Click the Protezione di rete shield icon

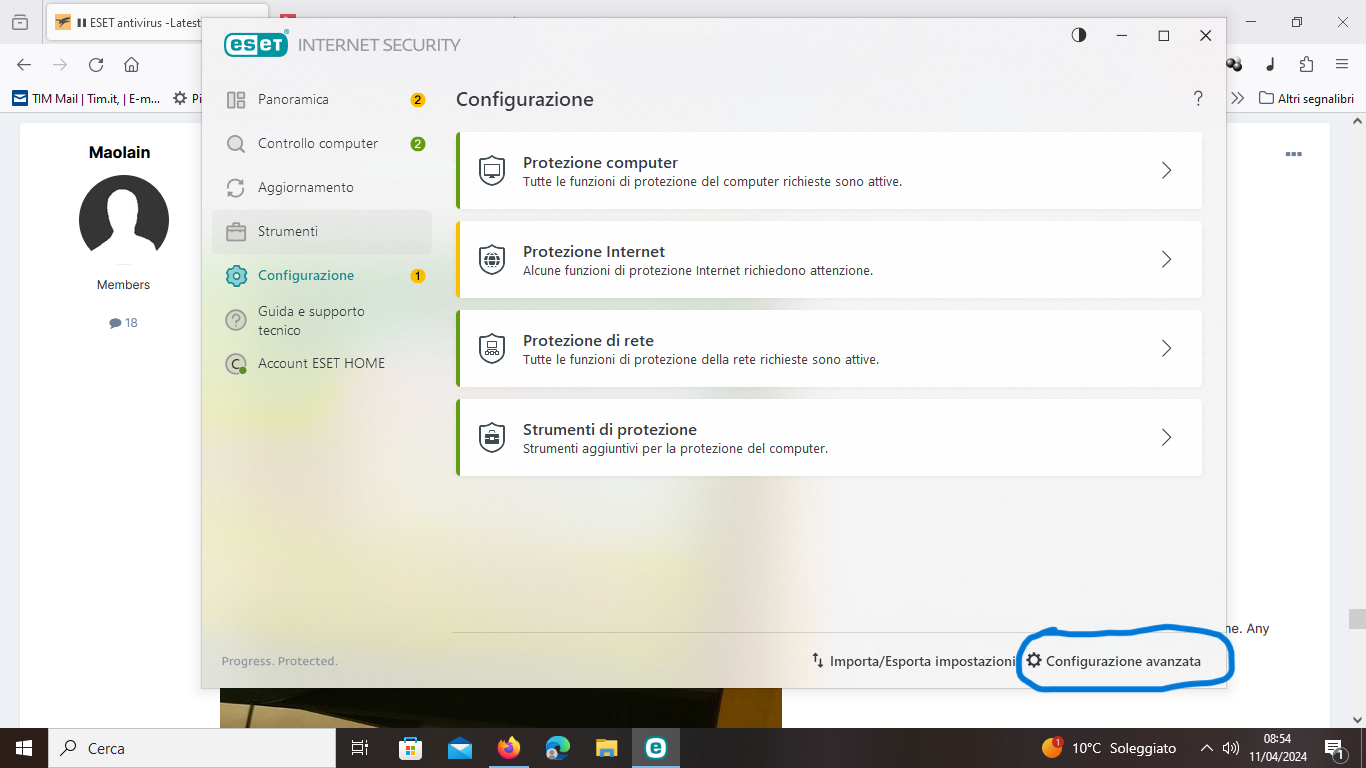[492, 349]
